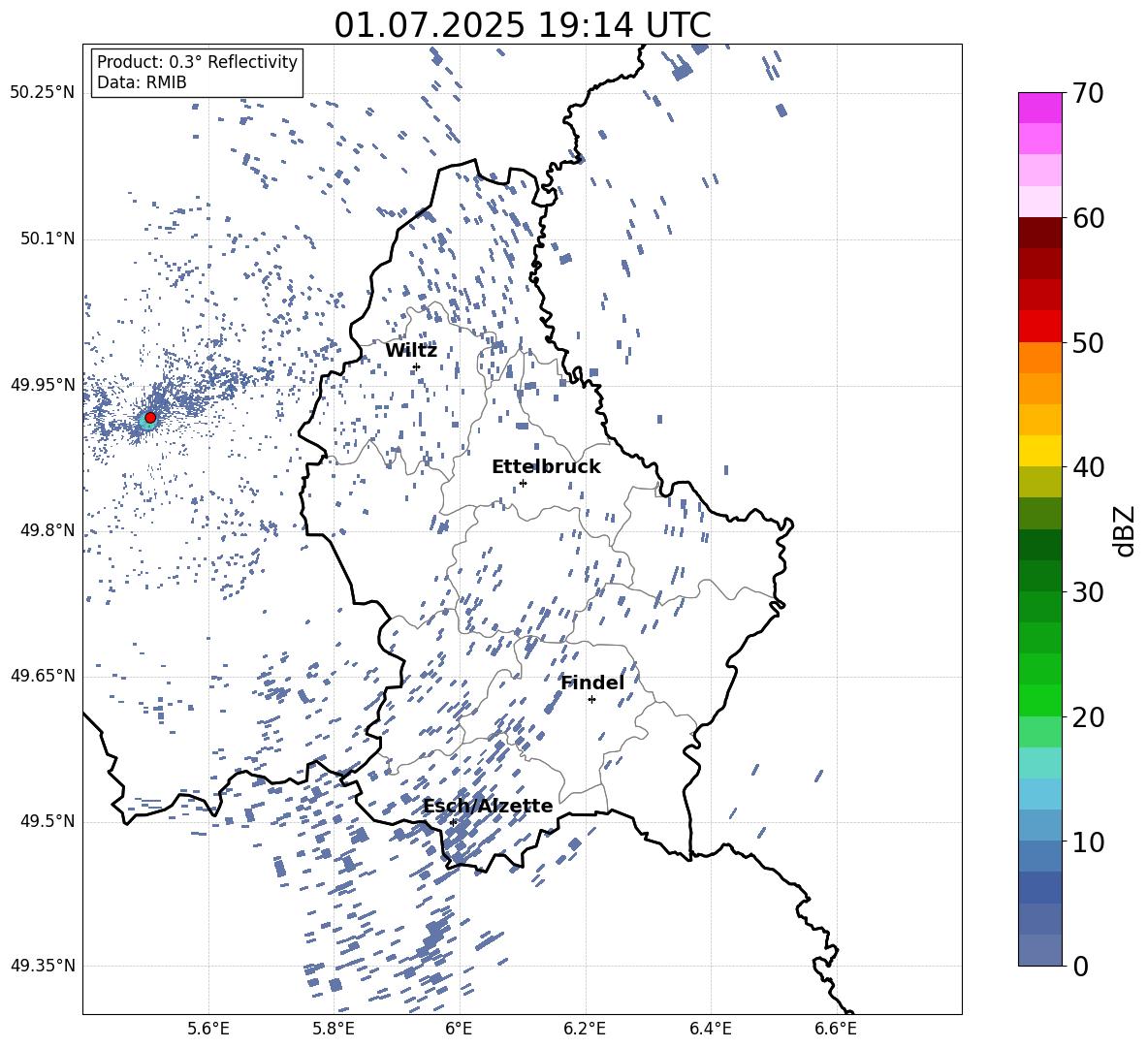This screenshot has height=1048, width=1148.
Task: Click the 70 tick on colorbar
Action: pos(1087,93)
